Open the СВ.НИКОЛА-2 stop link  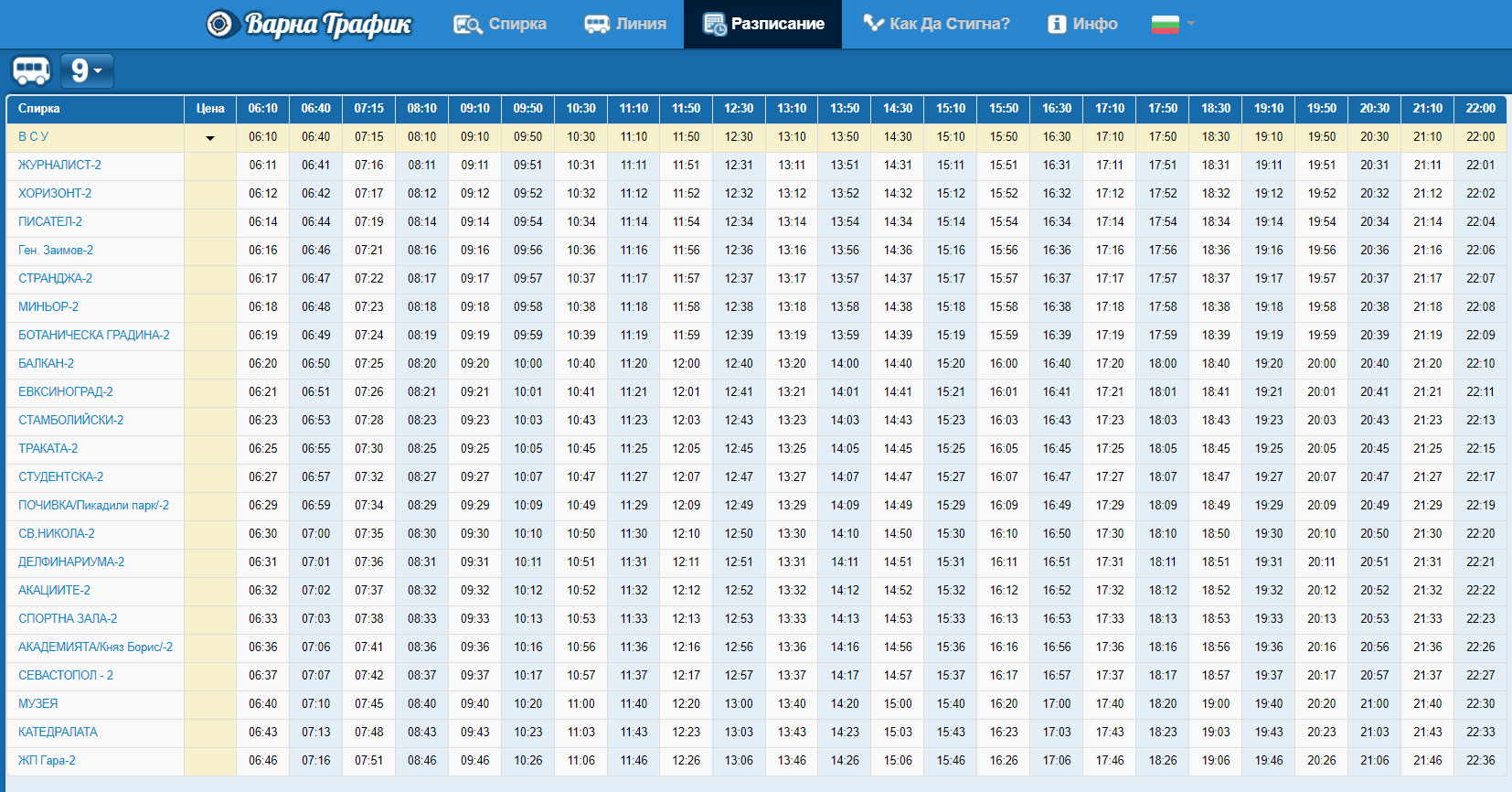(57, 533)
